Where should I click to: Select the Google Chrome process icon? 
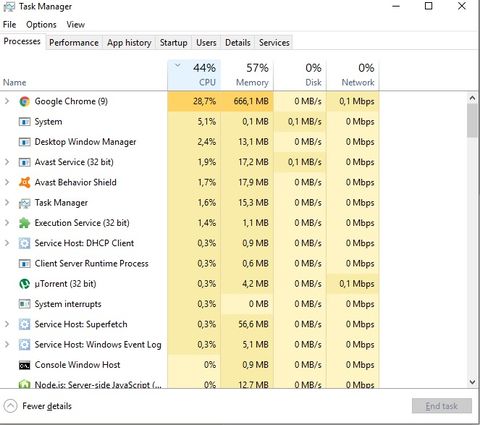coord(24,101)
